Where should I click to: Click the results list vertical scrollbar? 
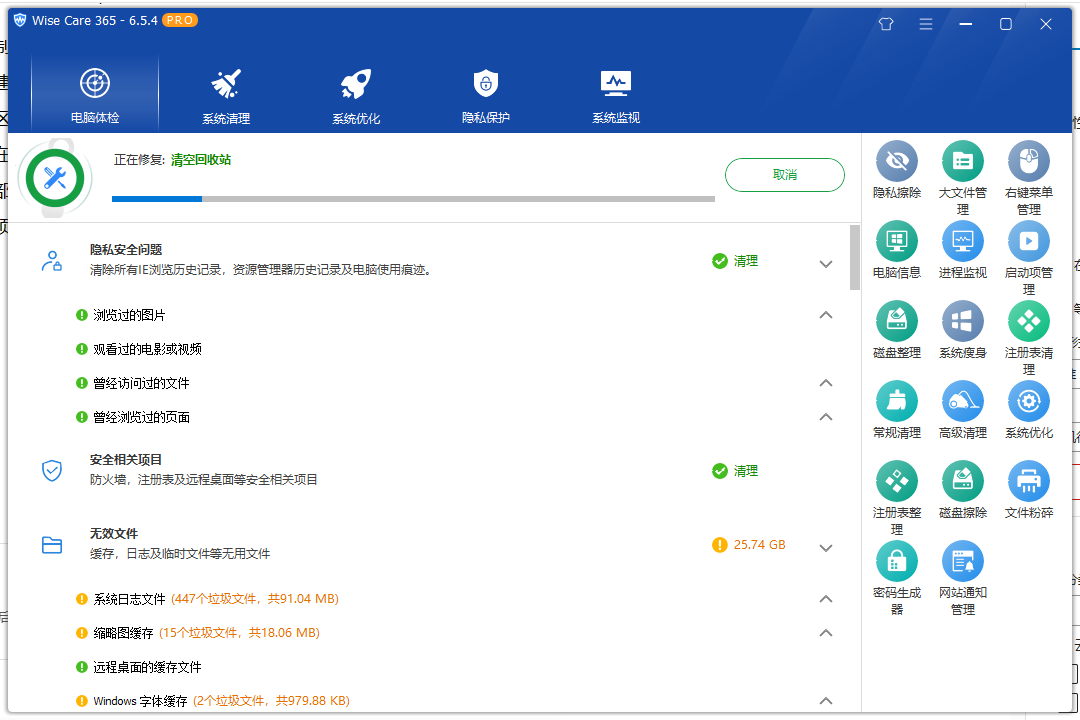[855, 257]
